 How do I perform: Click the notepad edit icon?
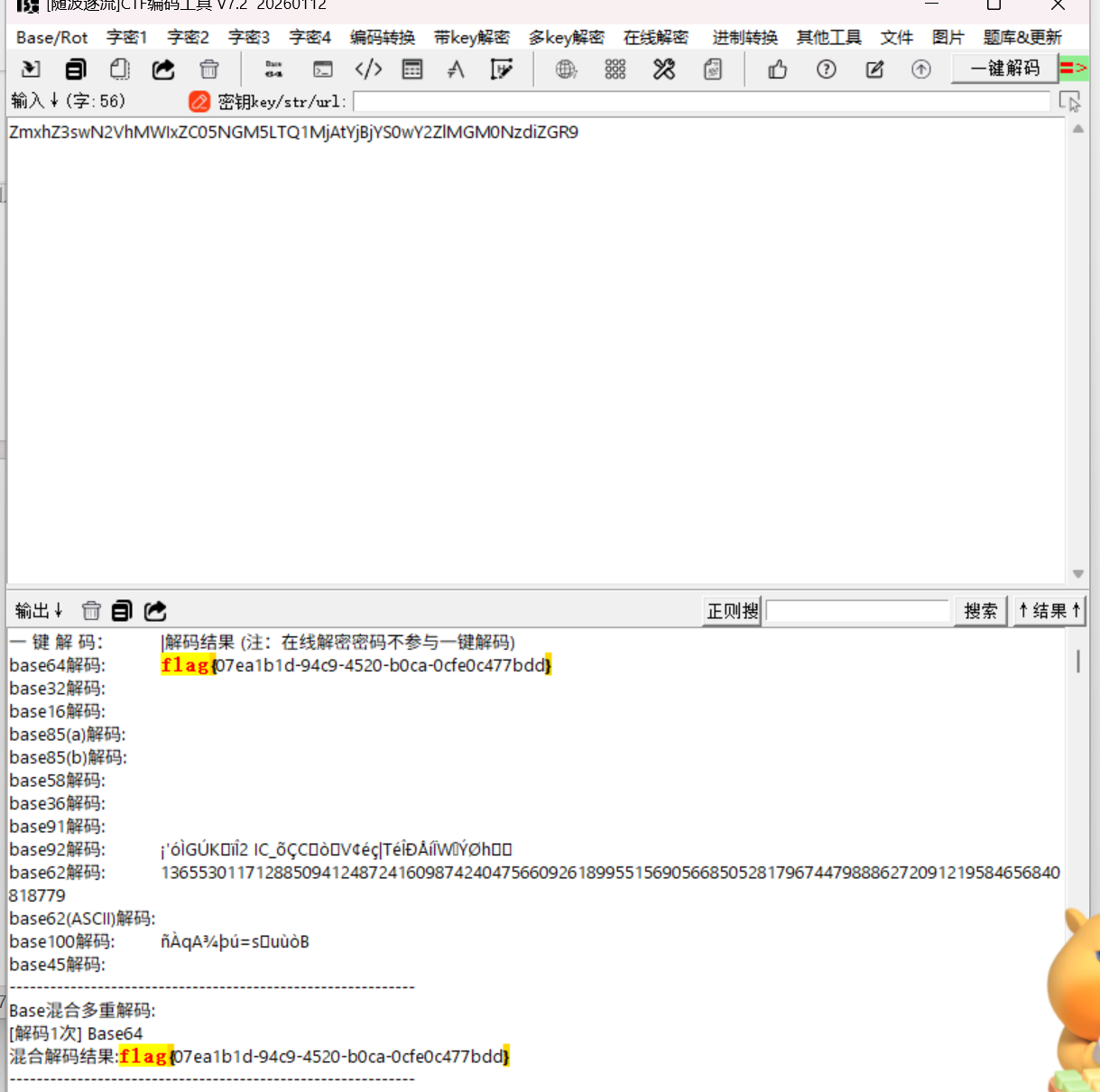[874, 69]
